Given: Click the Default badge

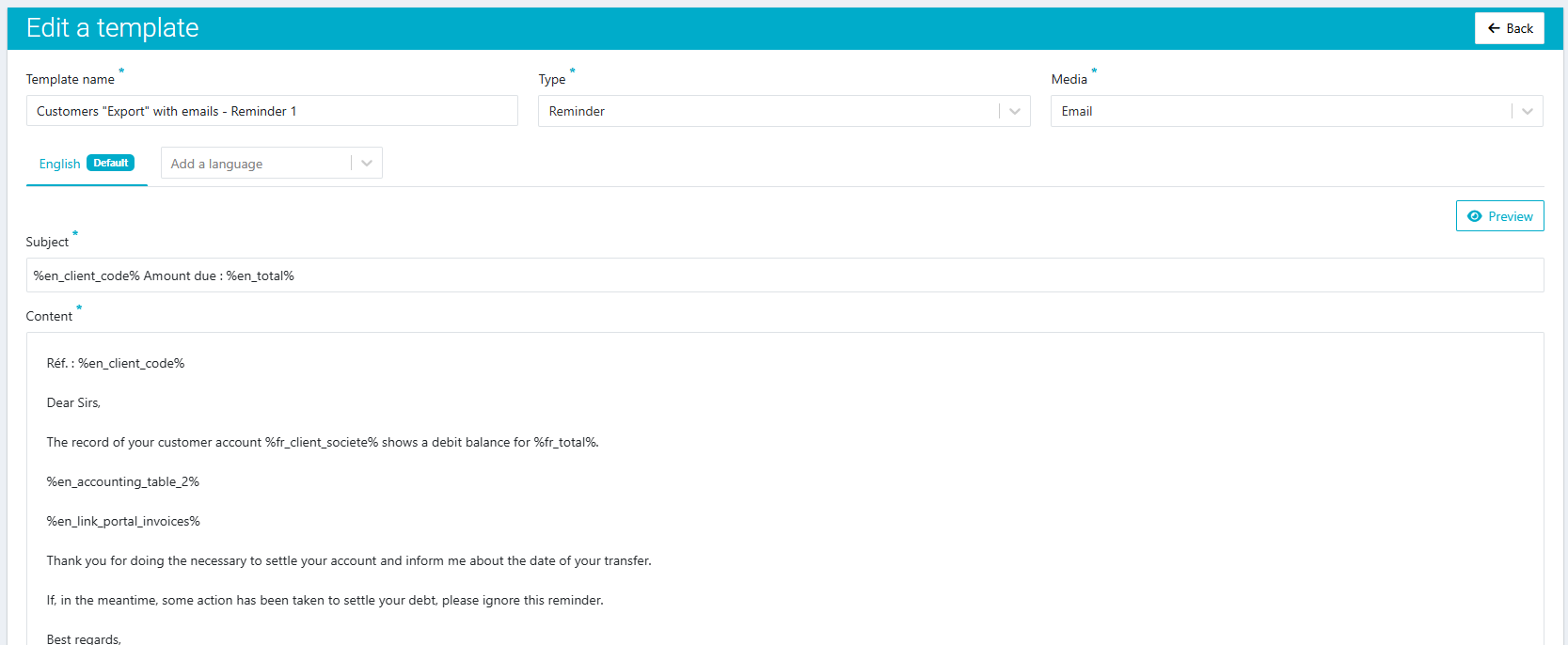Looking at the screenshot, I should (111, 163).
